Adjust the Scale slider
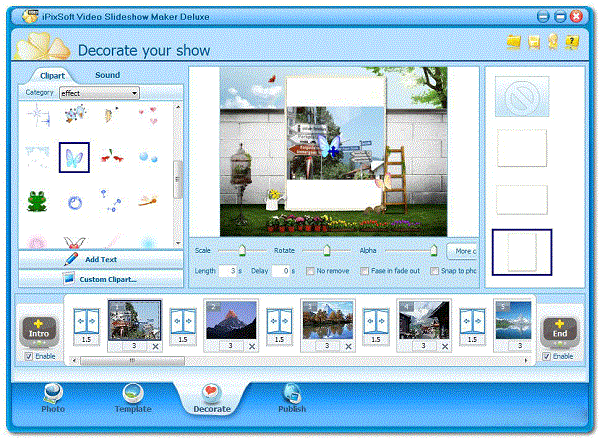The image size is (600, 439). (x=242, y=250)
